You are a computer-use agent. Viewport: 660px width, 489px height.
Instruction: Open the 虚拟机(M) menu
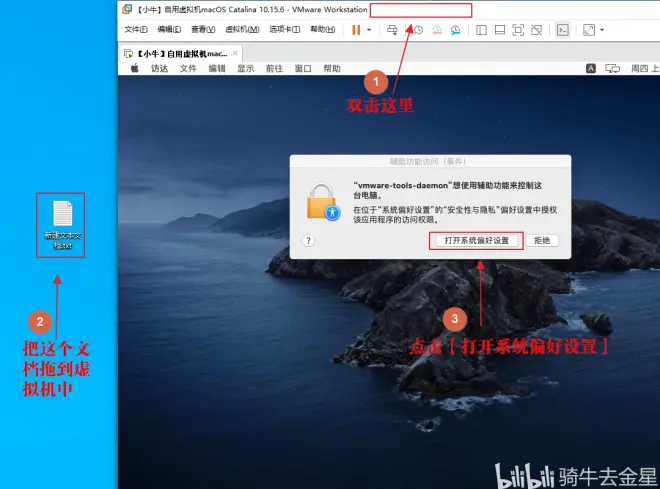coord(242,29)
